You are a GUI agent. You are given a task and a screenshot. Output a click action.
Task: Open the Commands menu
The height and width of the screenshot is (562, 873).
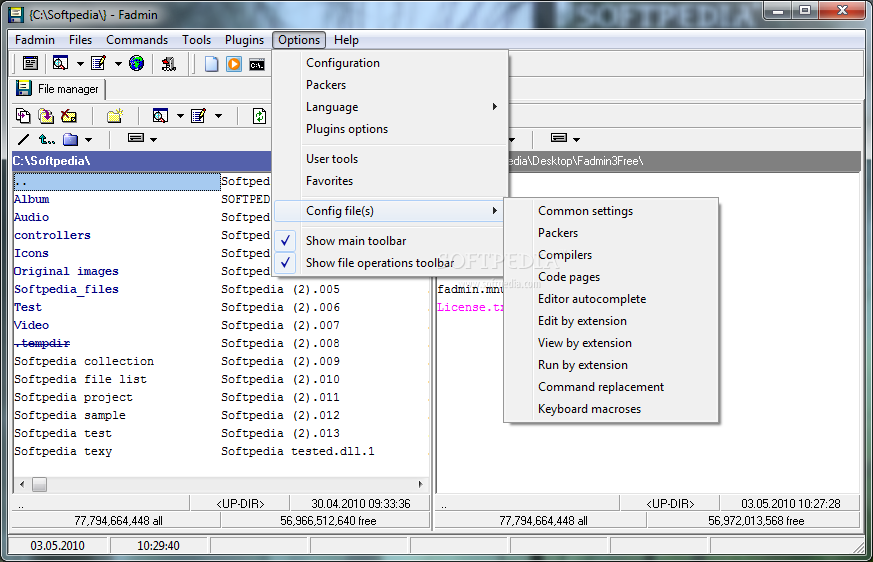(137, 40)
